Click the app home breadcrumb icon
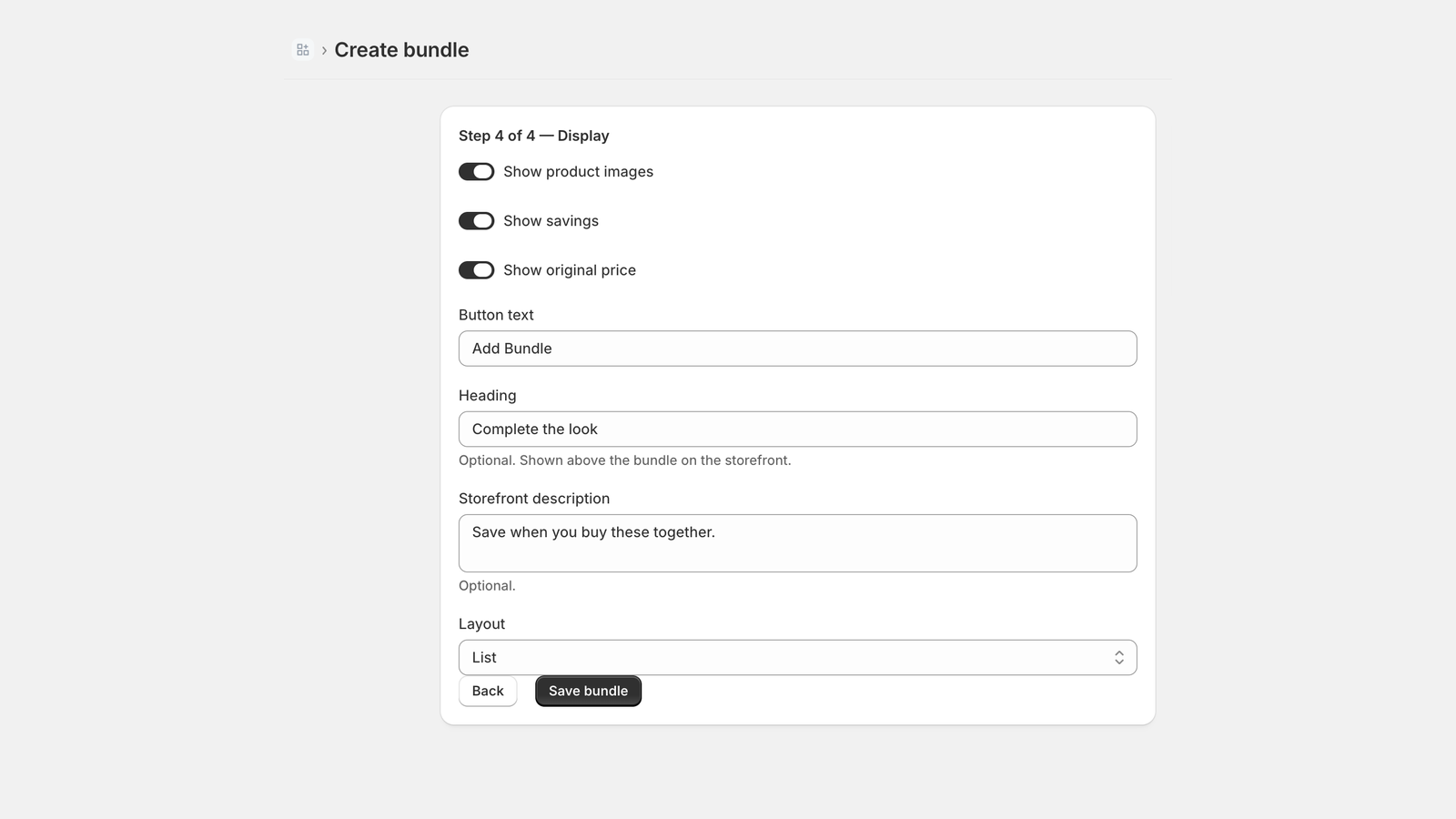 (x=303, y=50)
